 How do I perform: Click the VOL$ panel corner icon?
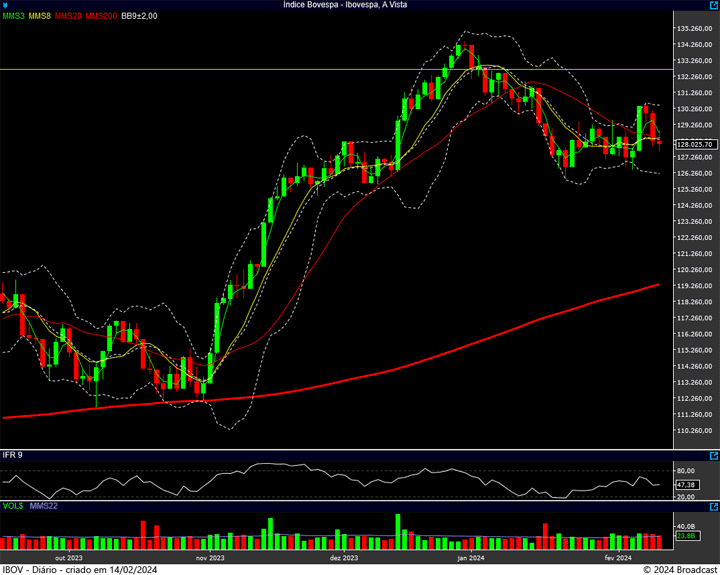[714, 508]
